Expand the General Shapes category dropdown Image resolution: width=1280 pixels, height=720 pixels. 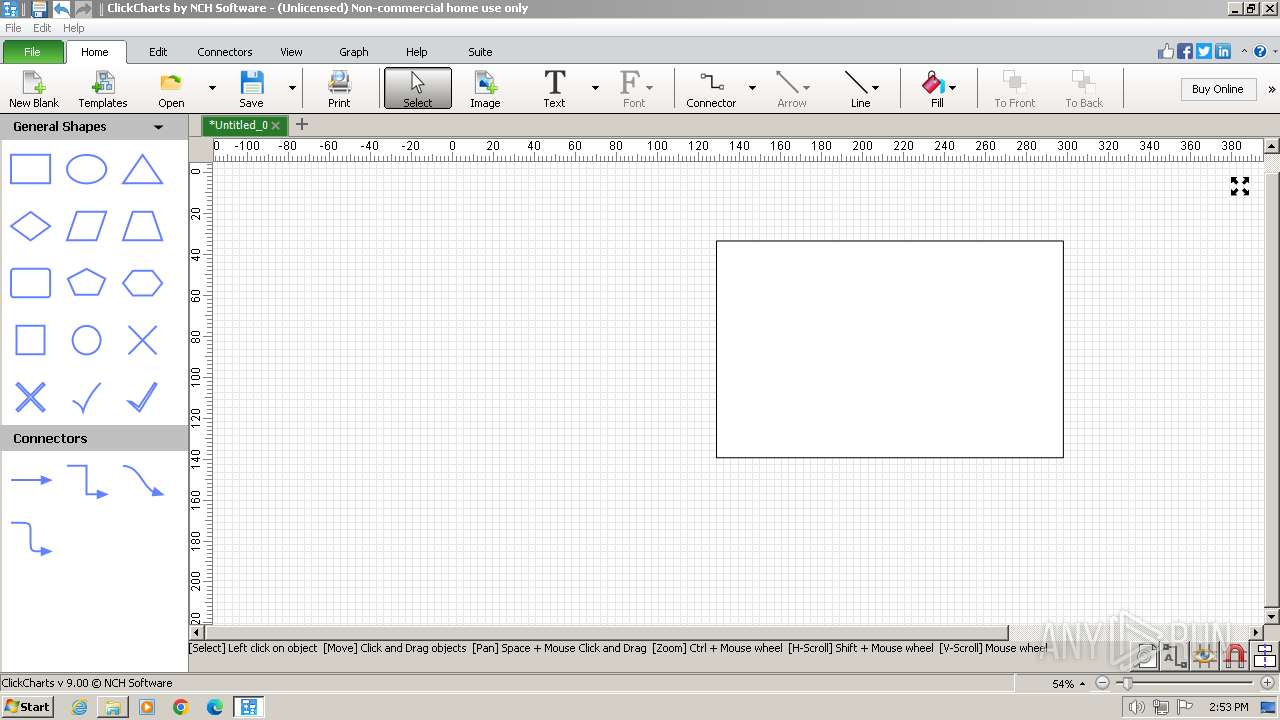[x=158, y=127]
